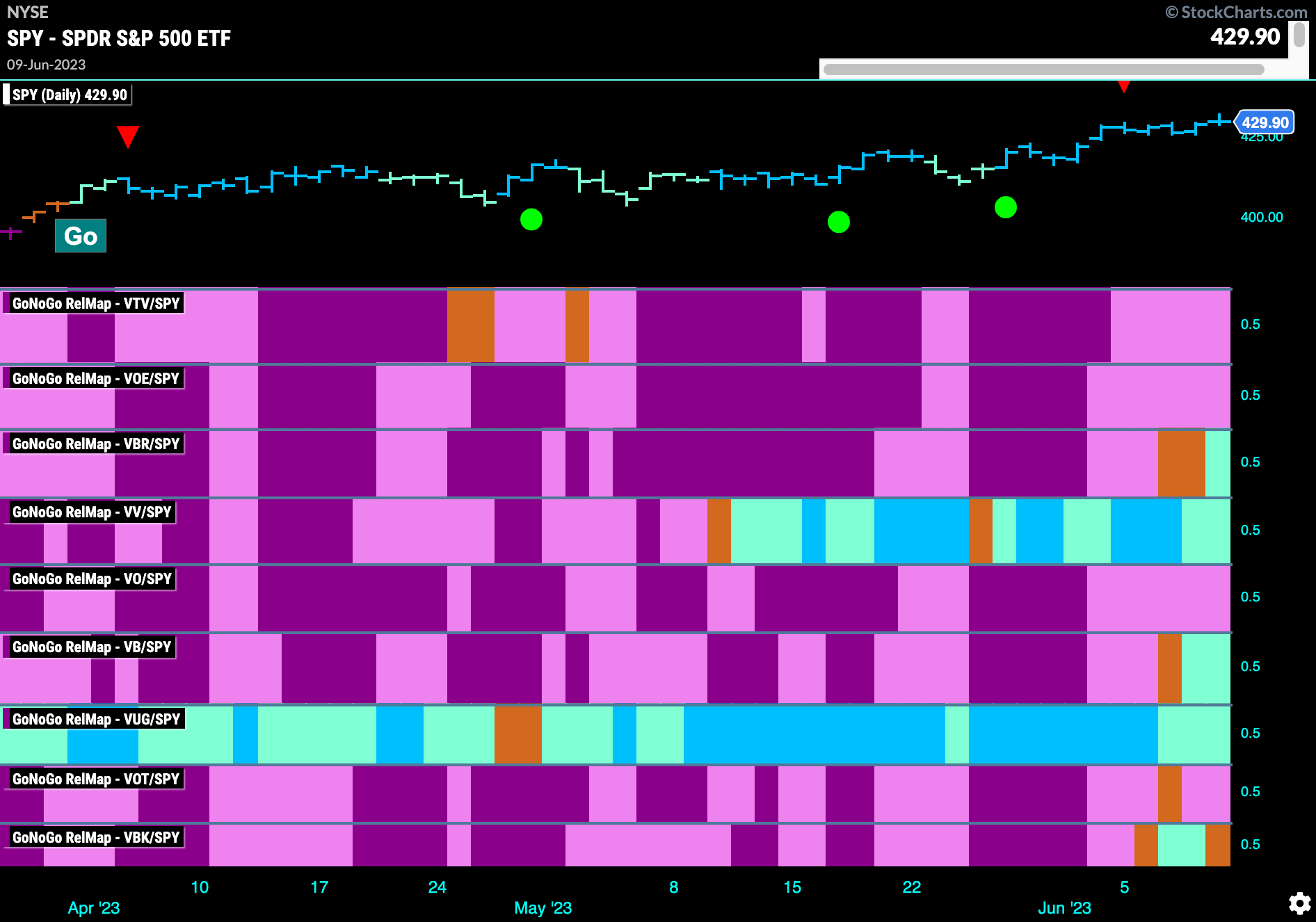Click the 400.00 price axis label
This screenshot has width=1316, height=922.
point(1262,217)
